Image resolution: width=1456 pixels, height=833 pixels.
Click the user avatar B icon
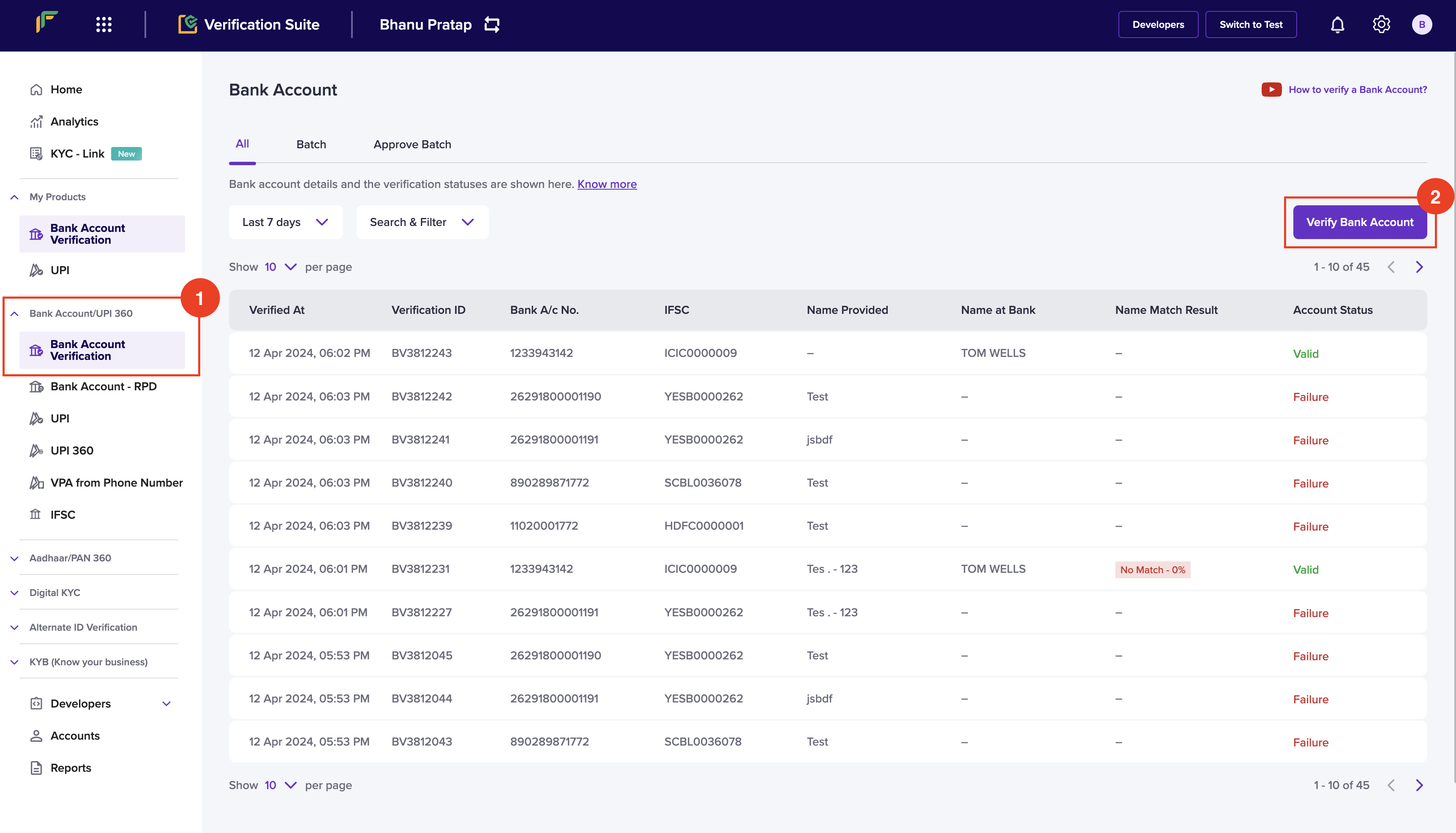(1422, 24)
